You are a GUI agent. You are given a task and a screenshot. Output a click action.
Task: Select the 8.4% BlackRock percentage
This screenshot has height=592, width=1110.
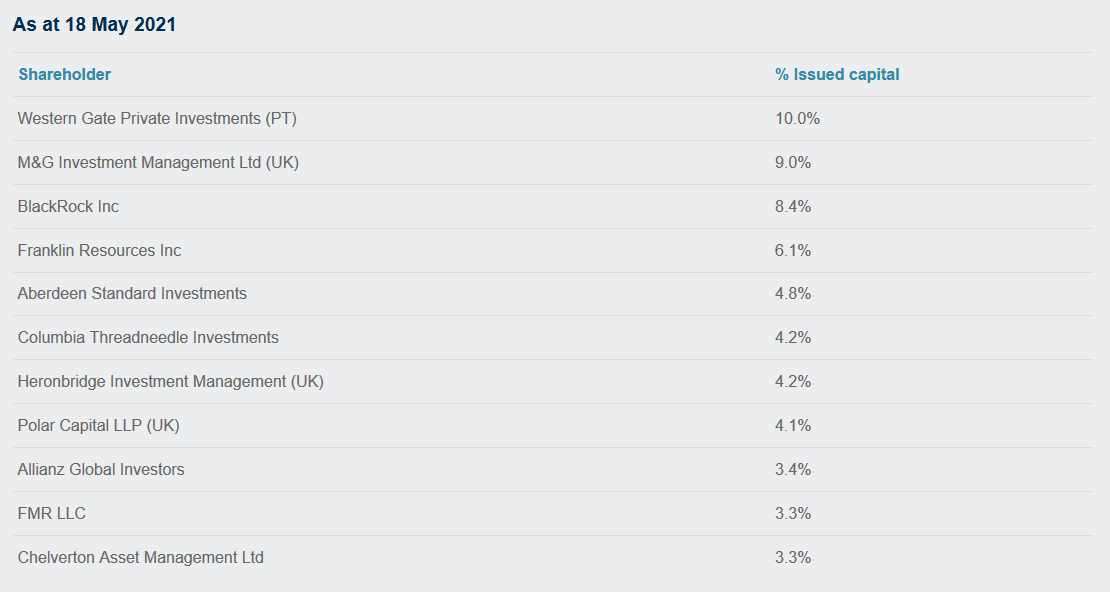click(x=793, y=206)
